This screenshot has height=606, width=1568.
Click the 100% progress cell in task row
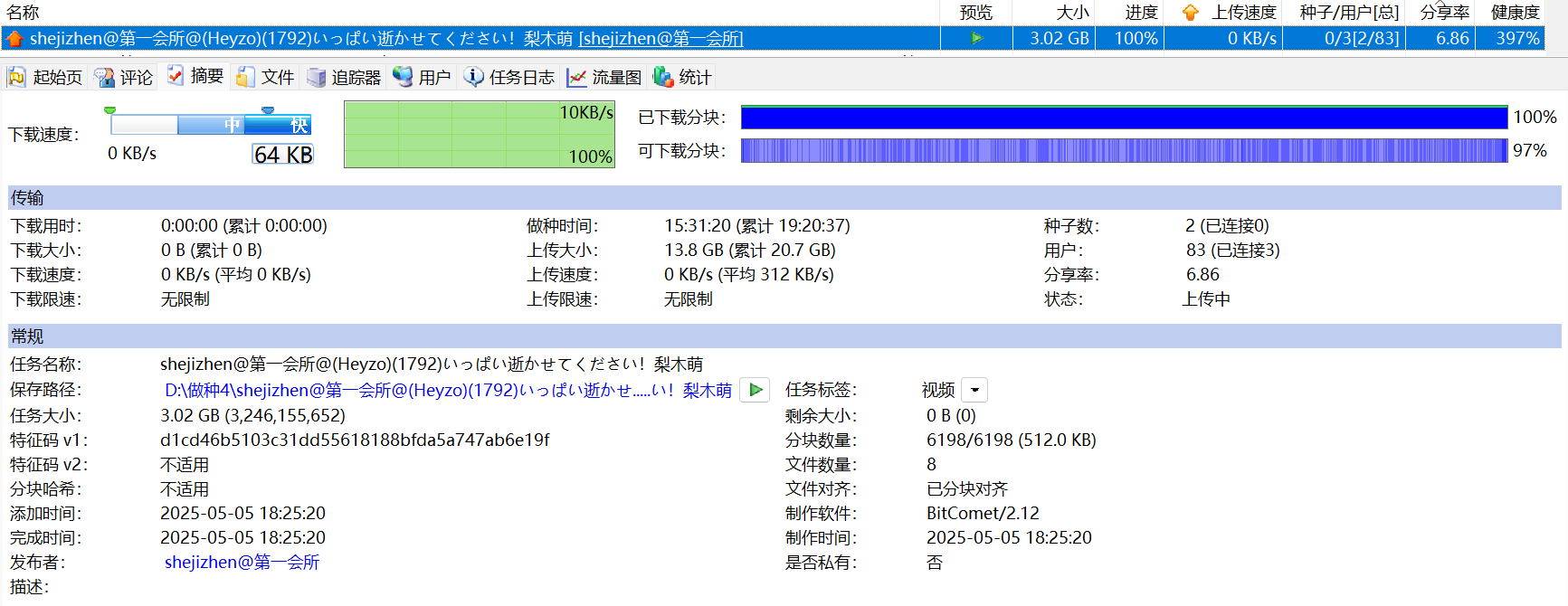[1130, 38]
